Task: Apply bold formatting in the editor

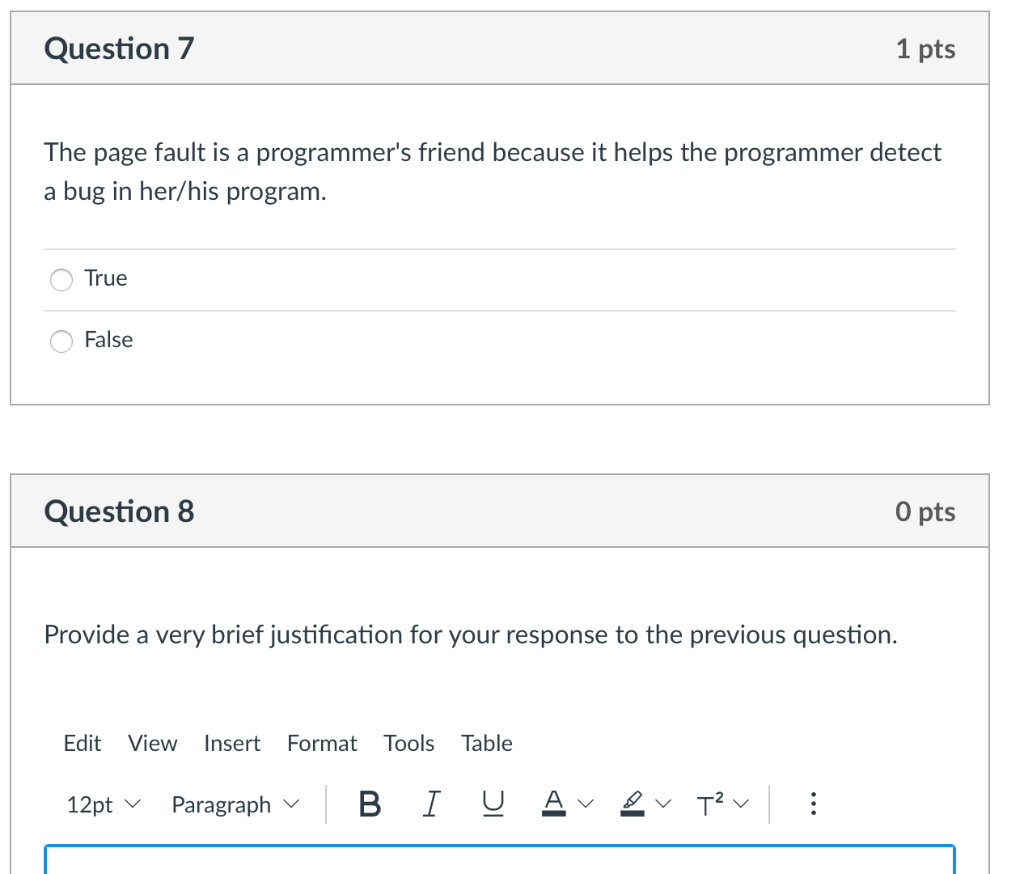Action: click(369, 804)
